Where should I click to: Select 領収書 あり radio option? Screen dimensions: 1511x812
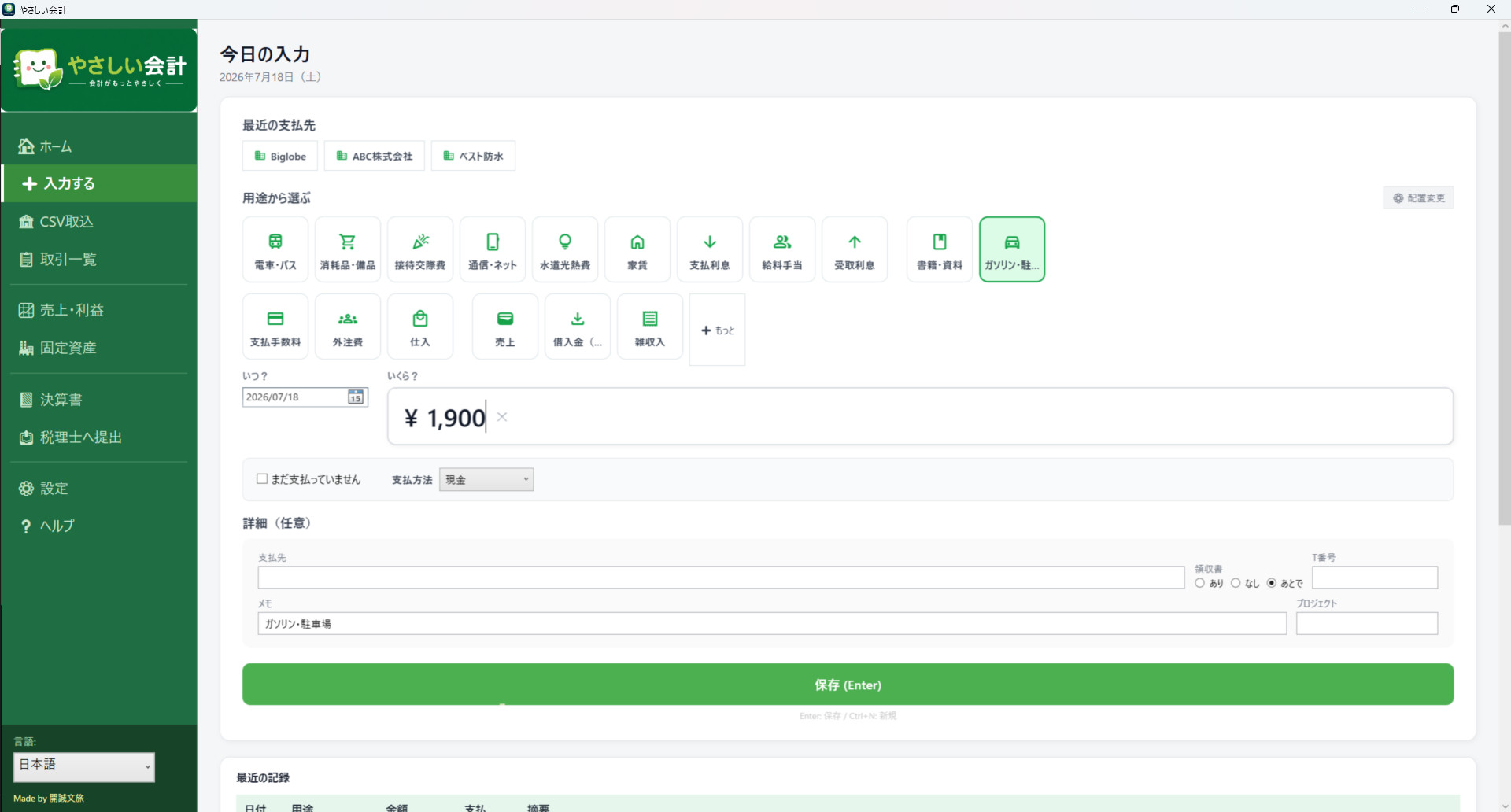click(1200, 583)
